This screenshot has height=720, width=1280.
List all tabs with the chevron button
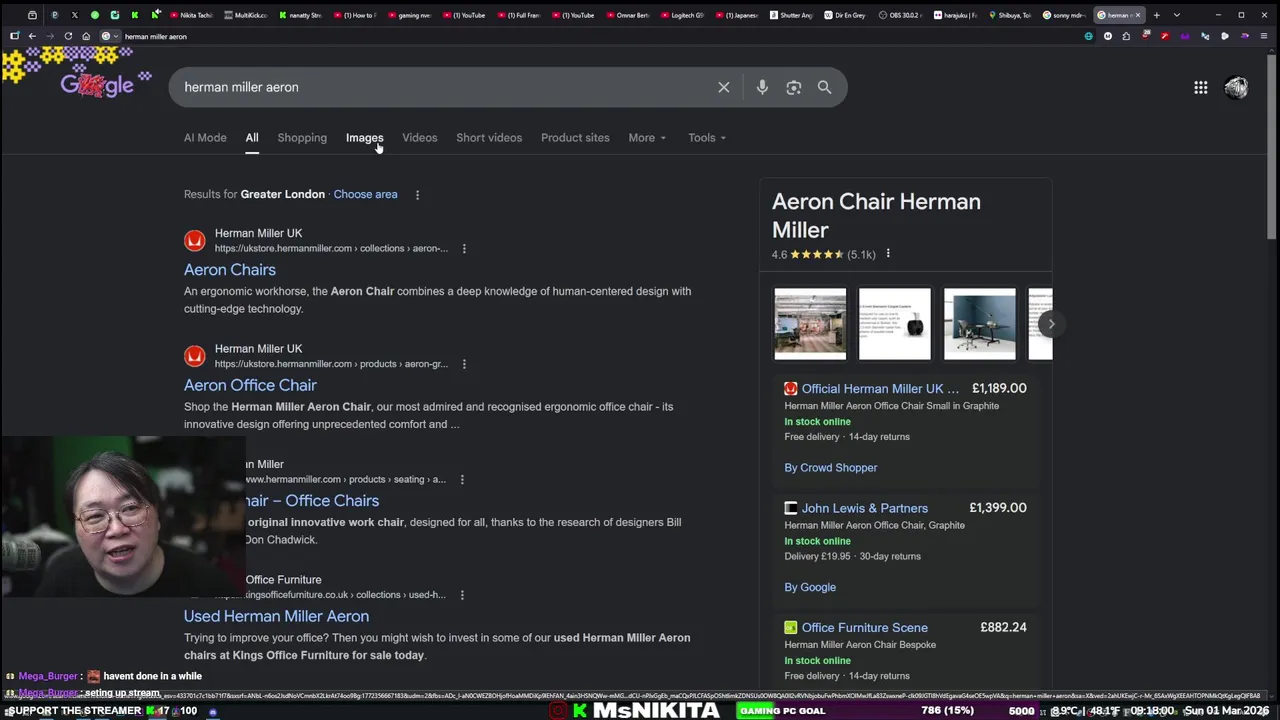1176,15
